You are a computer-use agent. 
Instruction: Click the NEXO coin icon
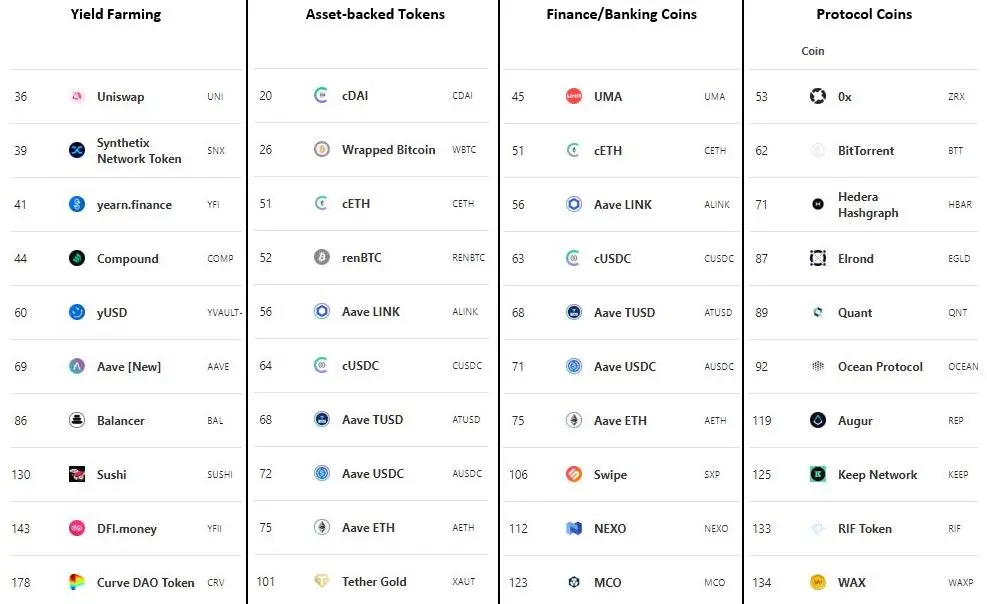click(573, 528)
